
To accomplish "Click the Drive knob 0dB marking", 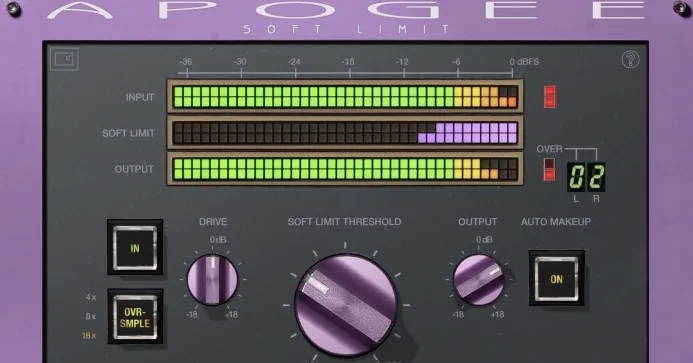I will click(218, 240).
